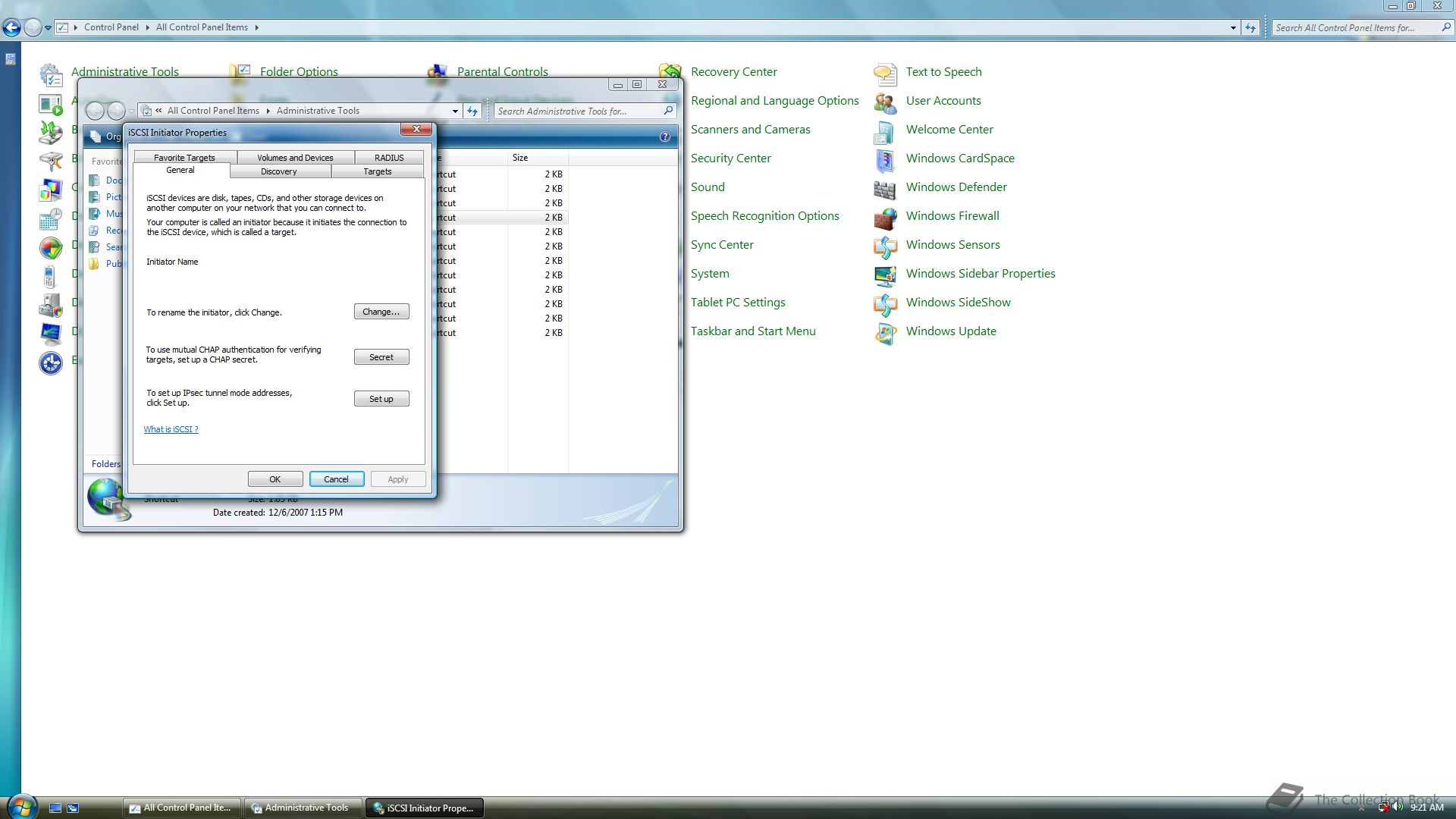
Task: Open the Sound control panel item
Action: pyautogui.click(x=708, y=187)
